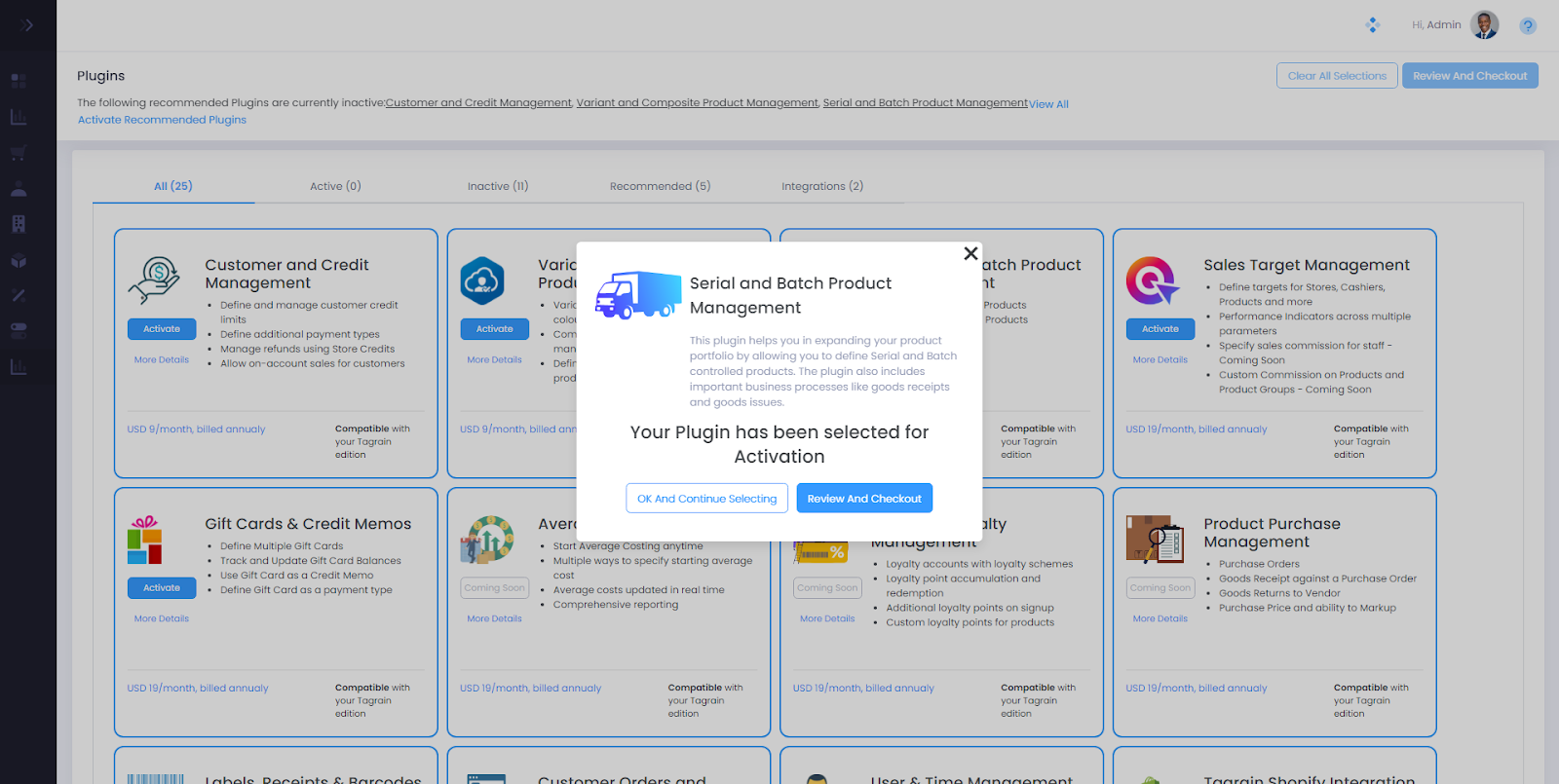This screenshot has width=1559, height=784.
Task: Switch to the Active (0) tab
Action: (x=335, y=186)
